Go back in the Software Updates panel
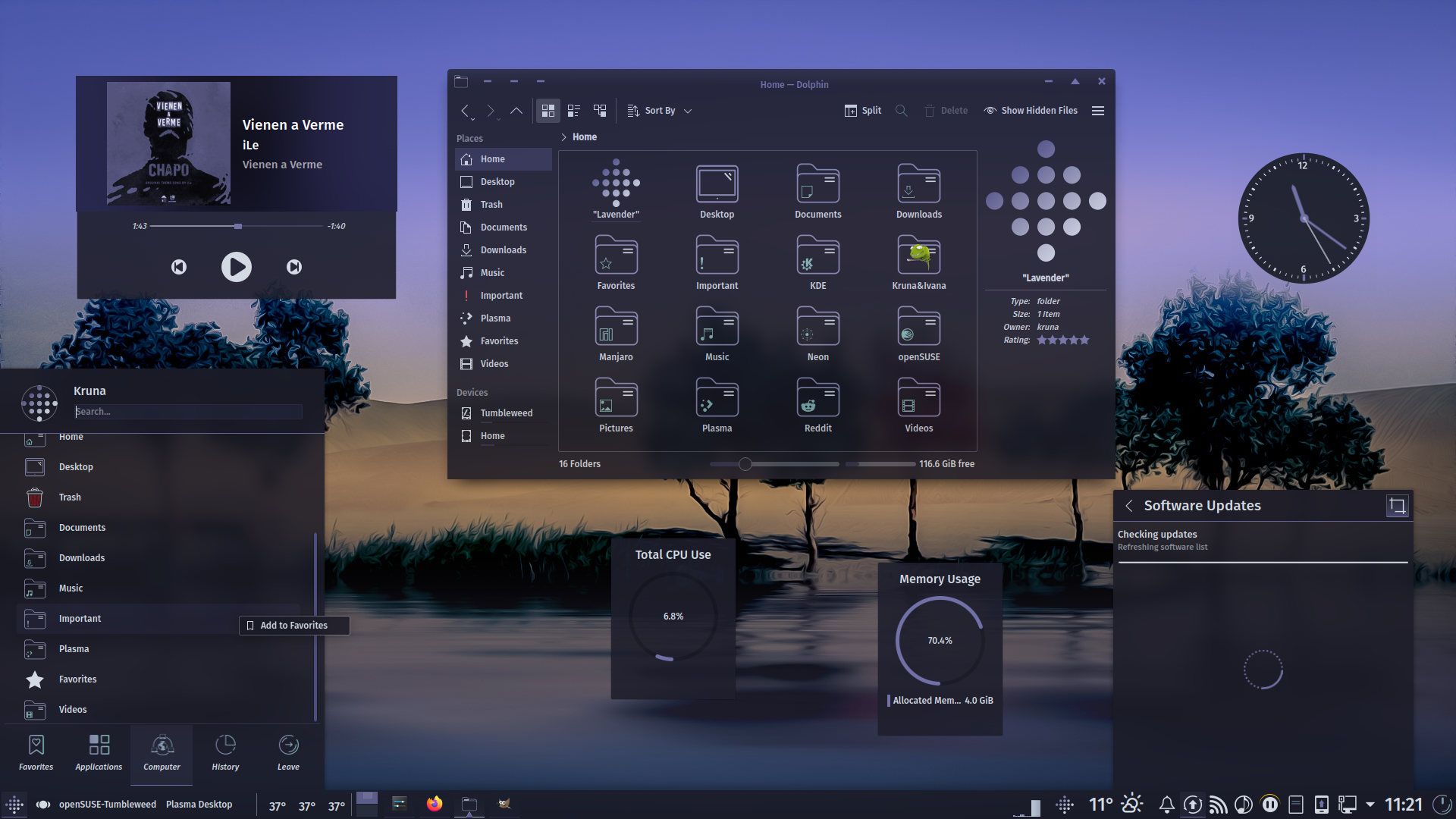Viewport: 1456px width, 819px height. pyautogui.click(x=1128, y=506)
